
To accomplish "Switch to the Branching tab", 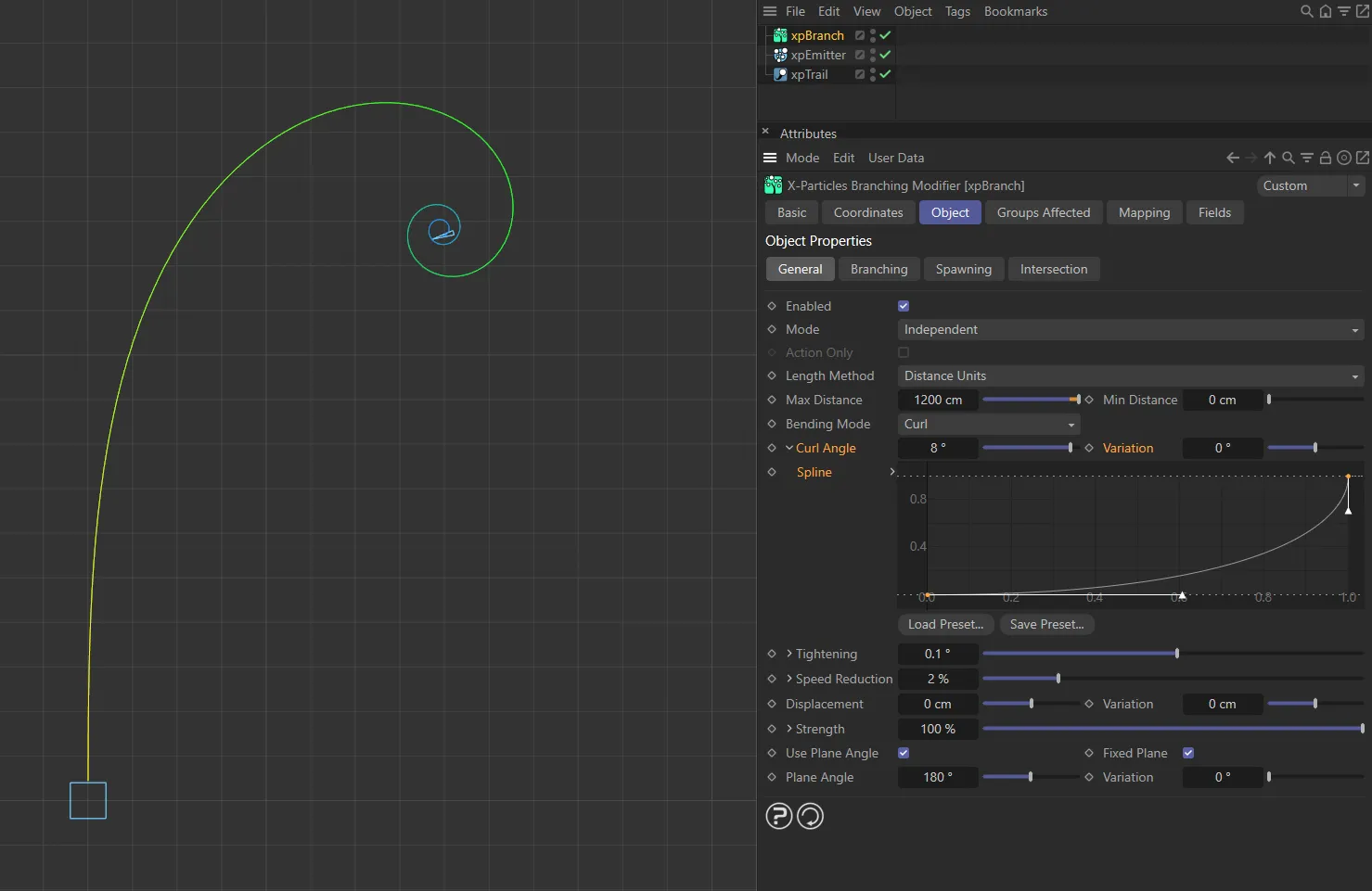I will (878, 269).
